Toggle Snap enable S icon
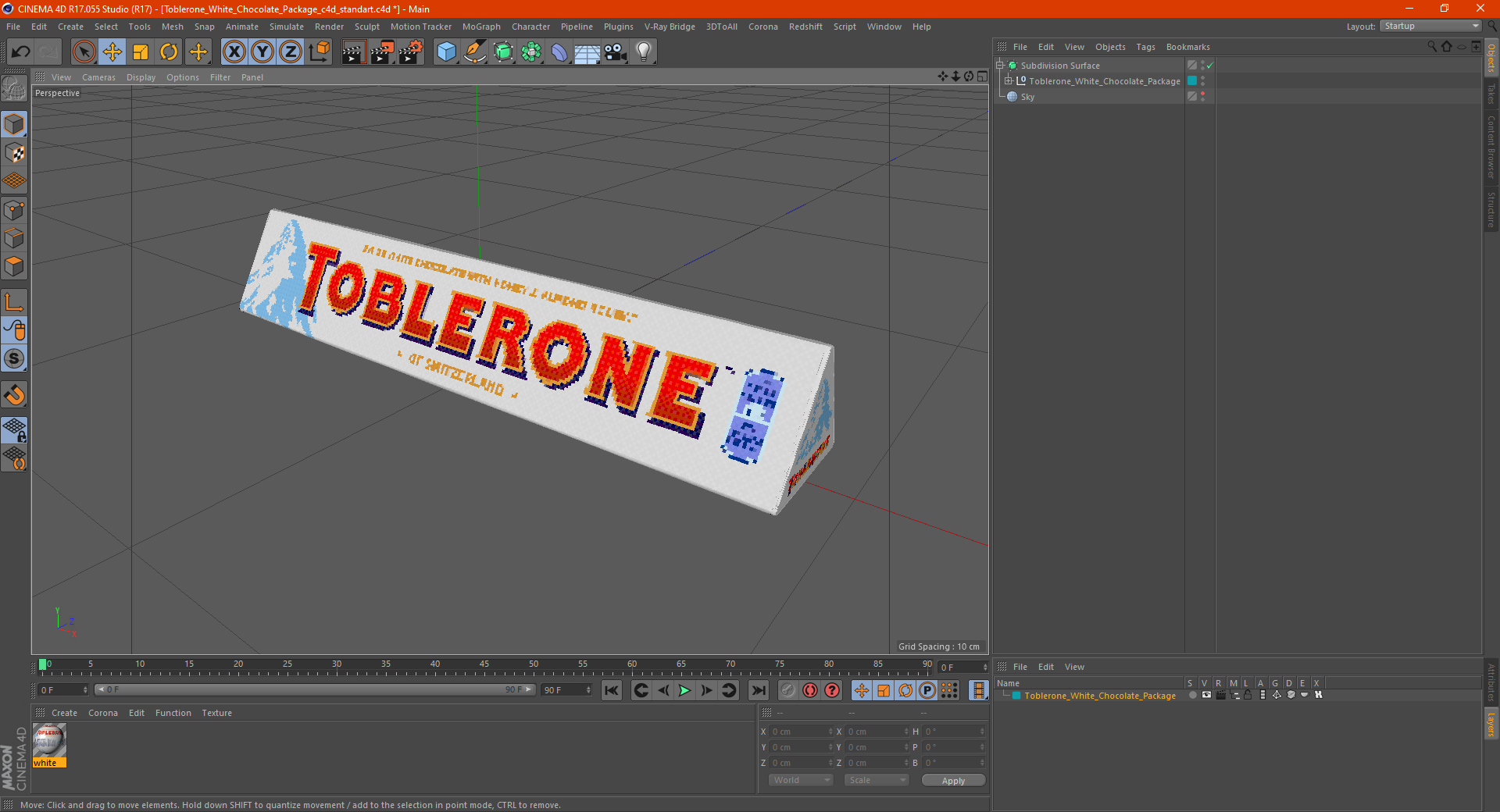The width and height of the screenshot is (1500, 812). pyautogui.click(x=14, y=358)
